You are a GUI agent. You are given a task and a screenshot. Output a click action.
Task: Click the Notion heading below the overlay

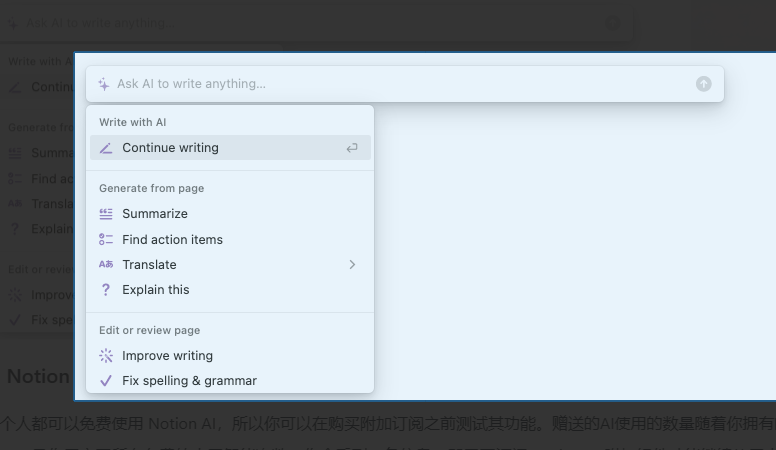tap(37, 377)
